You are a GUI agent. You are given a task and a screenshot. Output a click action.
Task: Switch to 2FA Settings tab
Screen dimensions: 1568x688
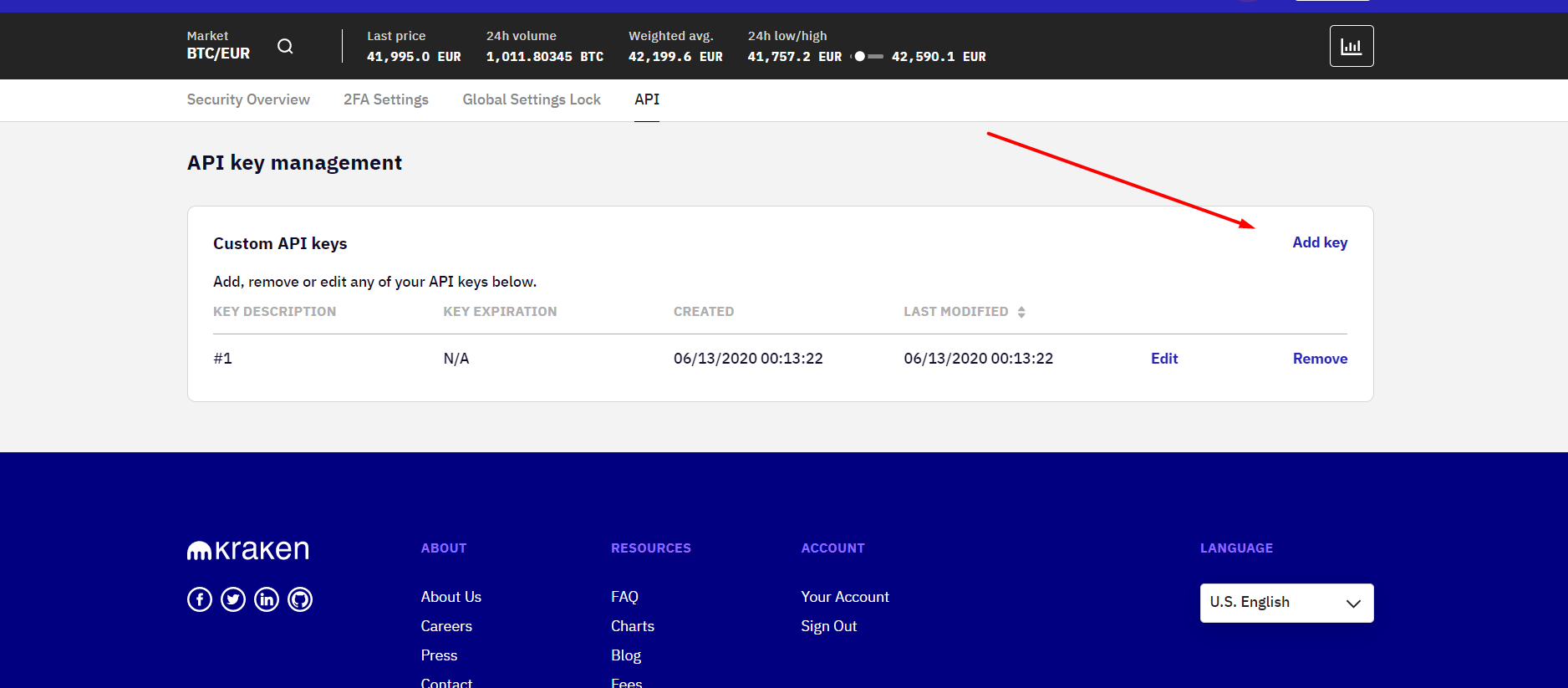point(386,99)
